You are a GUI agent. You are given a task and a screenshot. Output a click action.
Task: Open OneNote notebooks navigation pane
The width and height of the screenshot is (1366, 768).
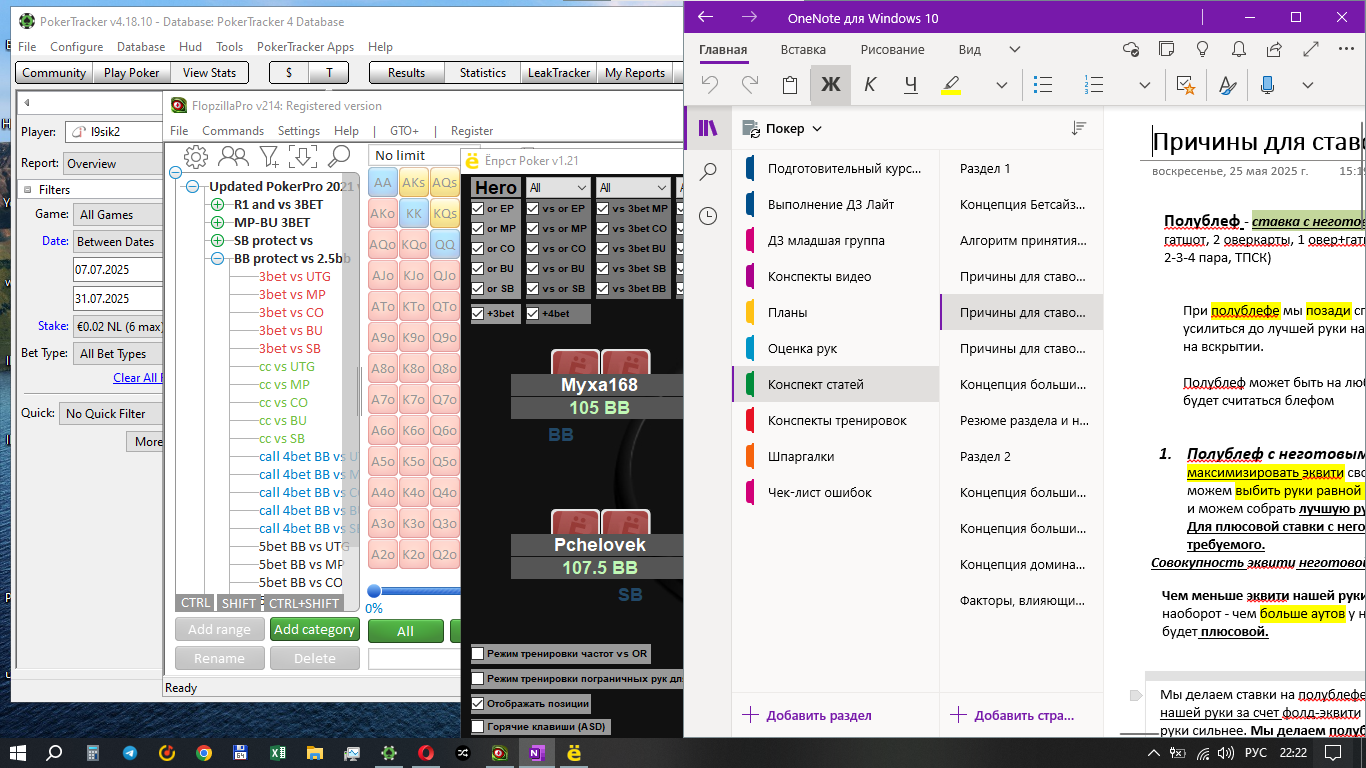(x=708, y=128)
